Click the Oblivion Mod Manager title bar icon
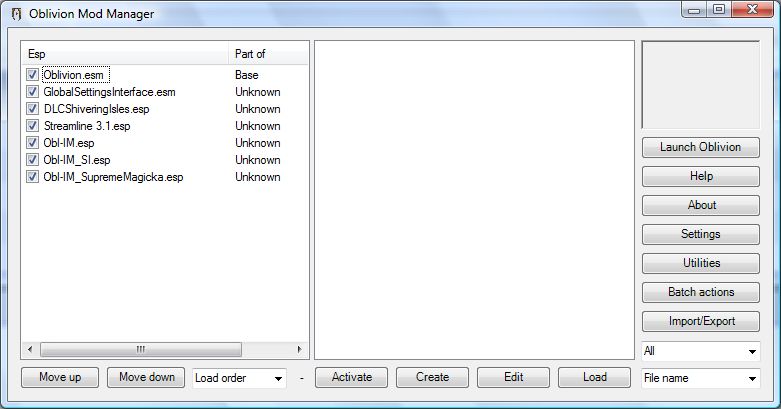The image size is (781, 409). coord(16,14)
